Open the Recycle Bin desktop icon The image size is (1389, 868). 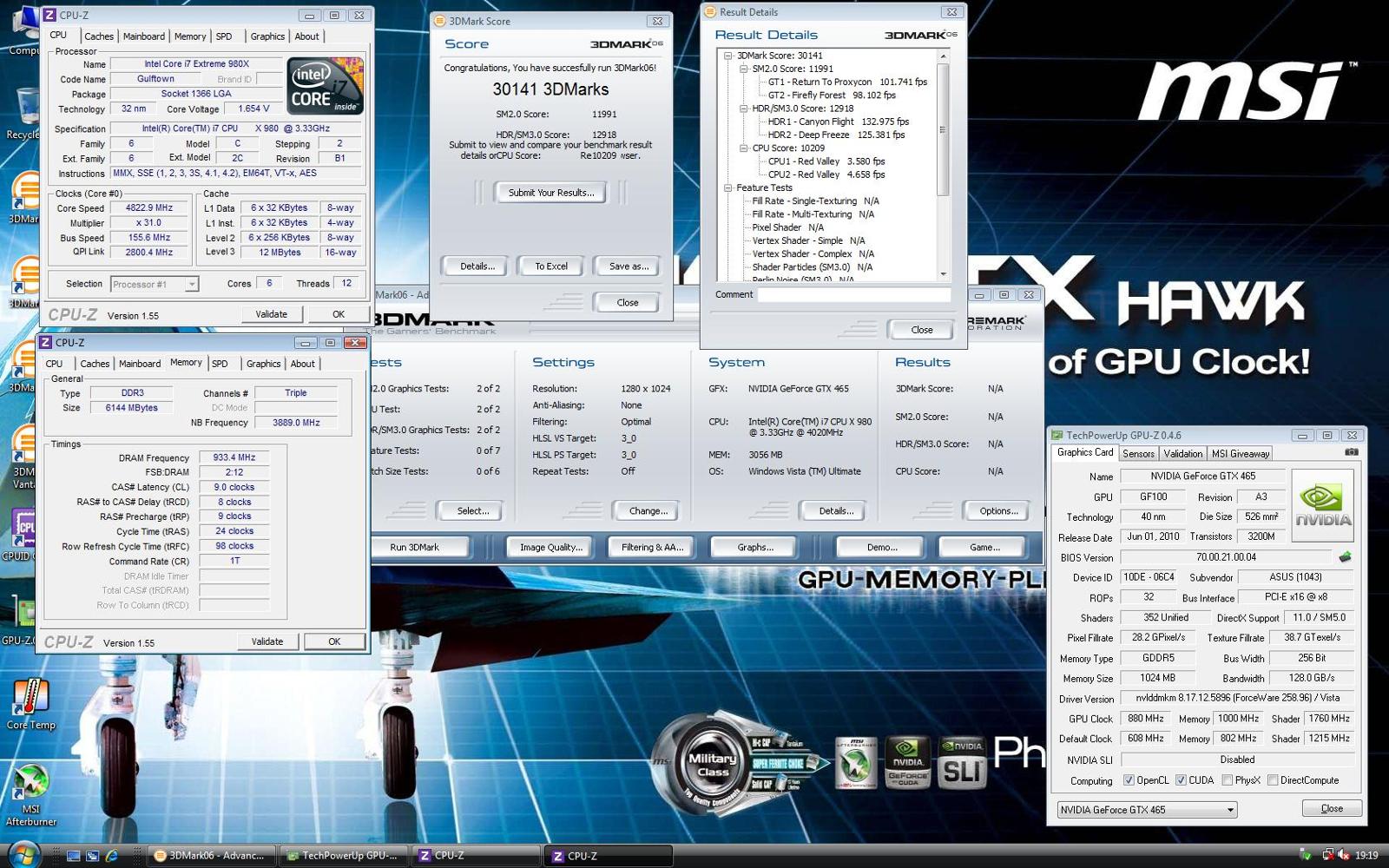[24, 113]
